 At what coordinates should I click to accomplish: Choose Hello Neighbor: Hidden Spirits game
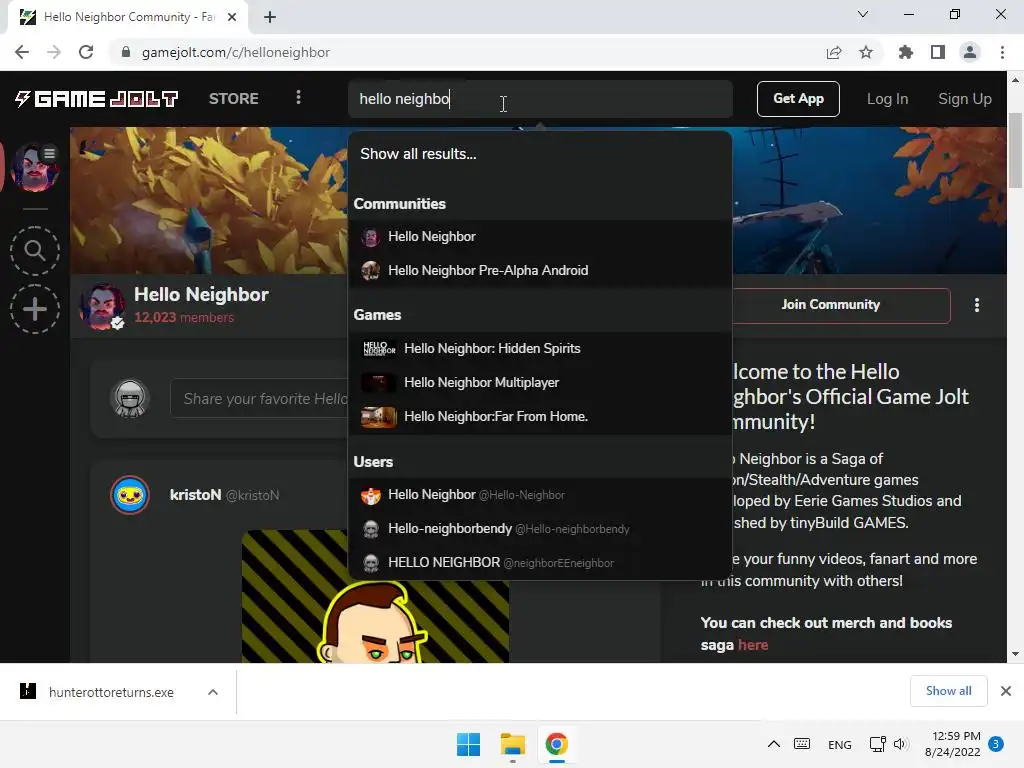pos(540,349)
